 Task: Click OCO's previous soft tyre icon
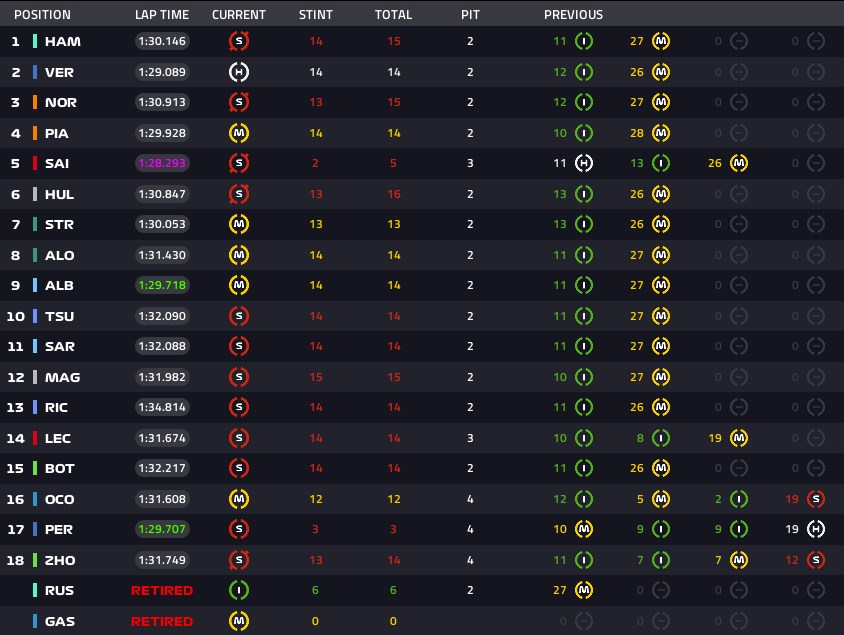point(816,499)
